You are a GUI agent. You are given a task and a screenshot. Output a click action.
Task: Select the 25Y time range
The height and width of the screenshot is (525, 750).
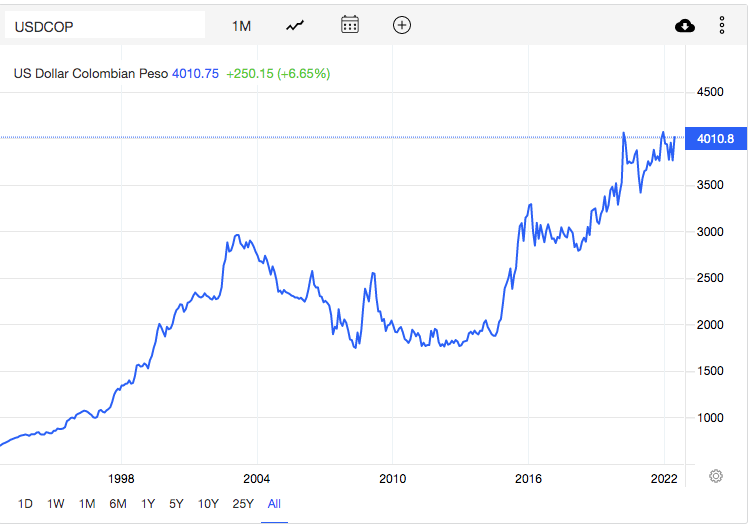click(x=243, y=503)
